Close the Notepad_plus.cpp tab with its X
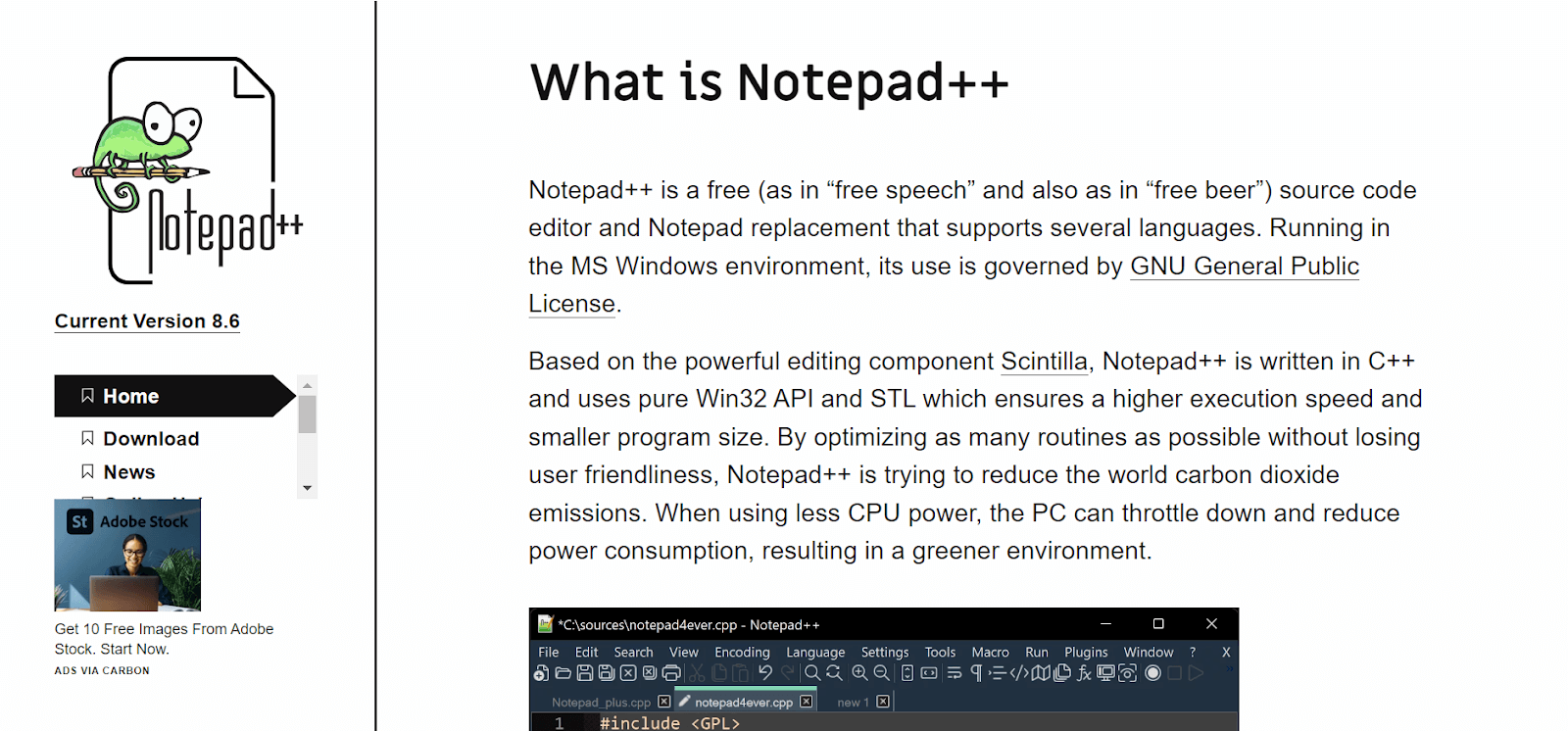 (664, 702)
